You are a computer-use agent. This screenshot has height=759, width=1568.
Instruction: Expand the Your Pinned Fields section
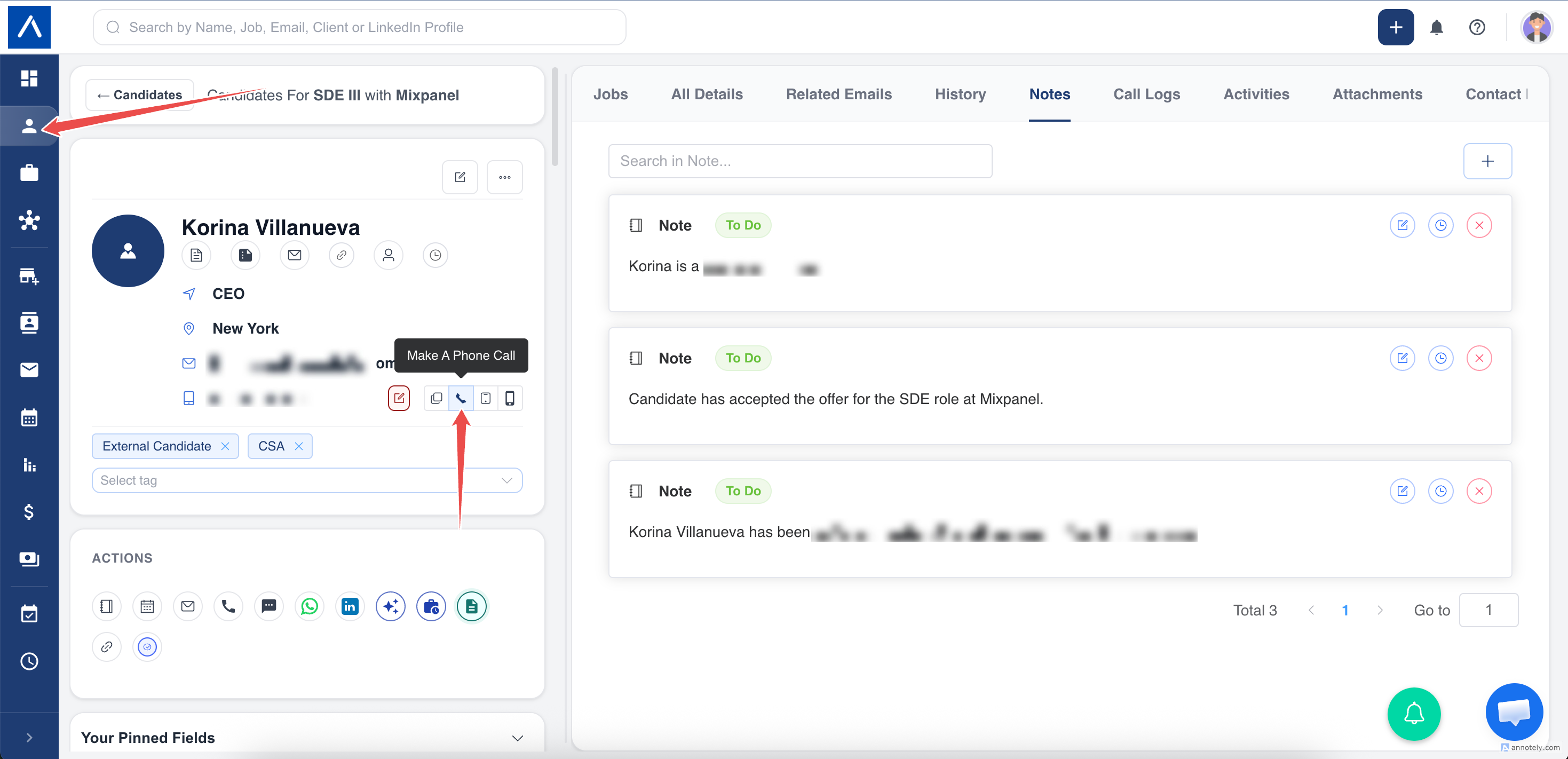point(307,738)
